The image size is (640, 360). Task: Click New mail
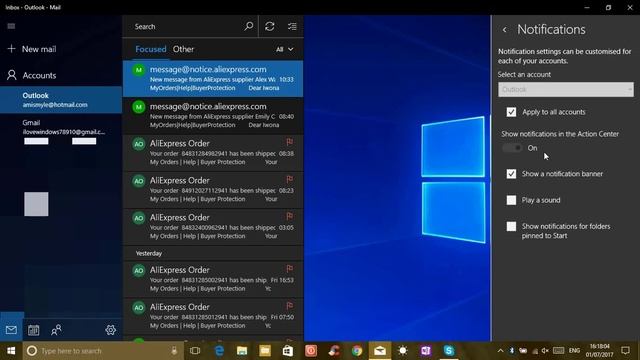click(39, 49)
